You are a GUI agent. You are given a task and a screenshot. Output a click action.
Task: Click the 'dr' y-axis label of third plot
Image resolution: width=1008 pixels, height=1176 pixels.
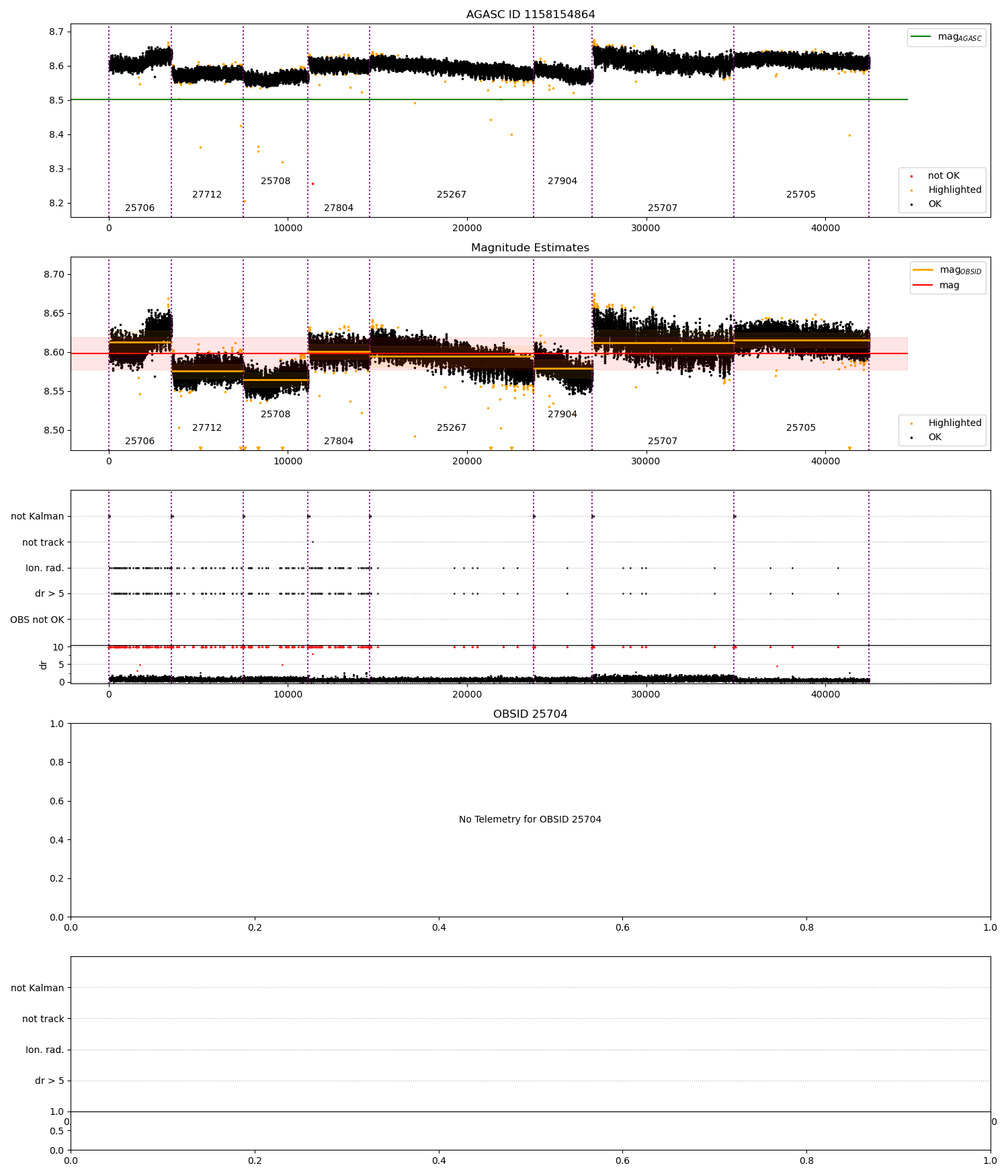tap(44, 665)
